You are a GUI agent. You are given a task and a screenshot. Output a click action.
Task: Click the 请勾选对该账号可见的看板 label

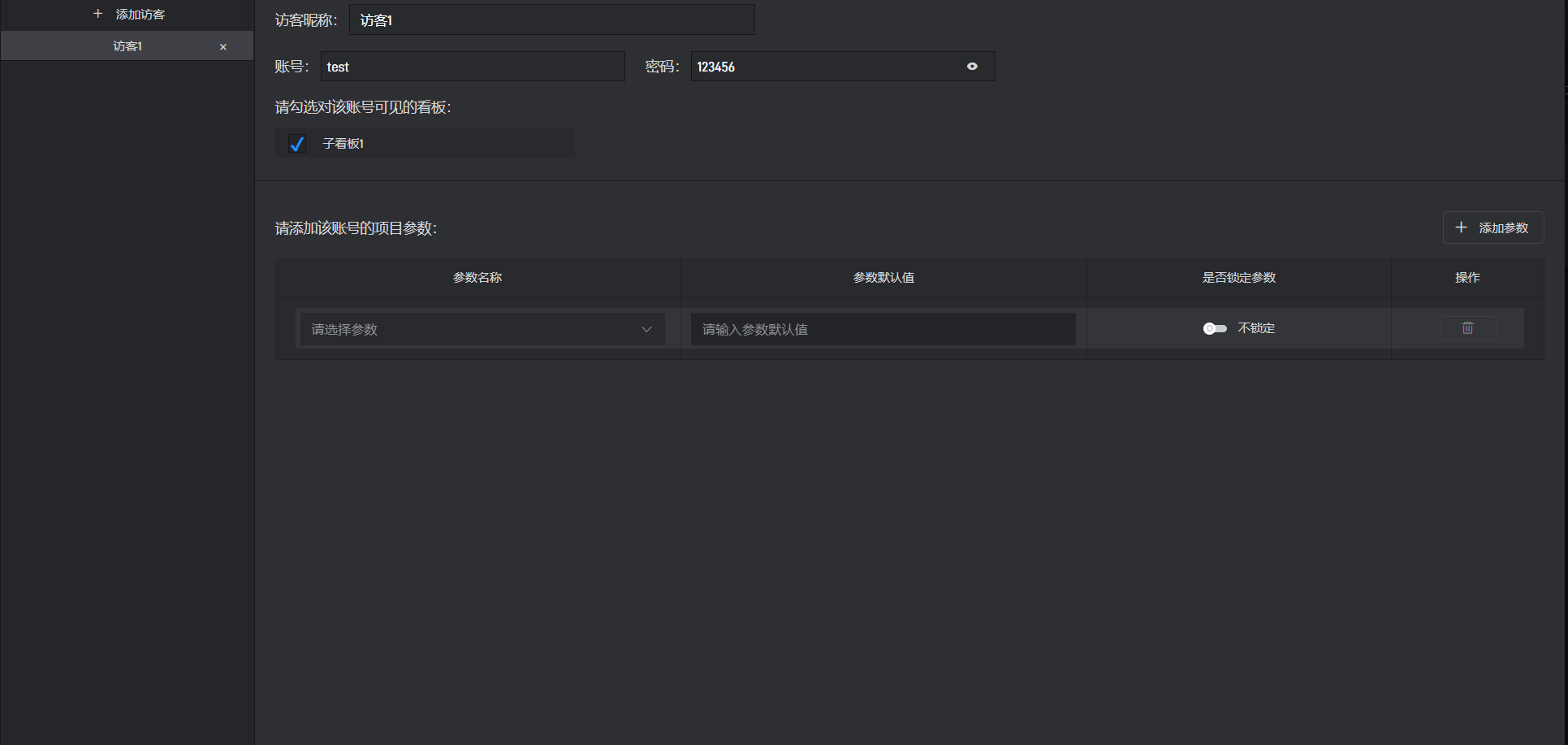(363, 107)
